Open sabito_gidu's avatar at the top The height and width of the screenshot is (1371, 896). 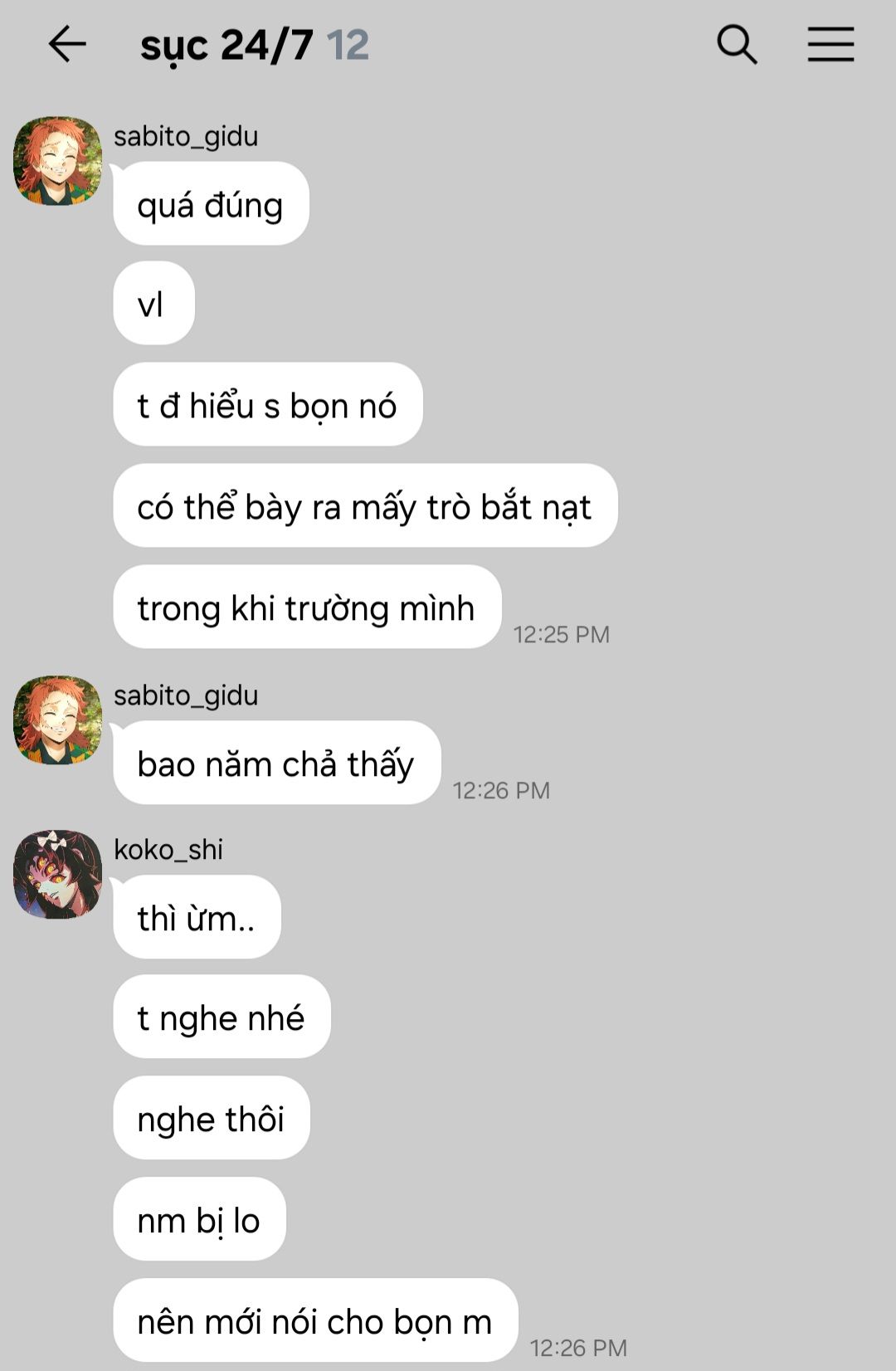pyautogui.click(x=57, y=160)
